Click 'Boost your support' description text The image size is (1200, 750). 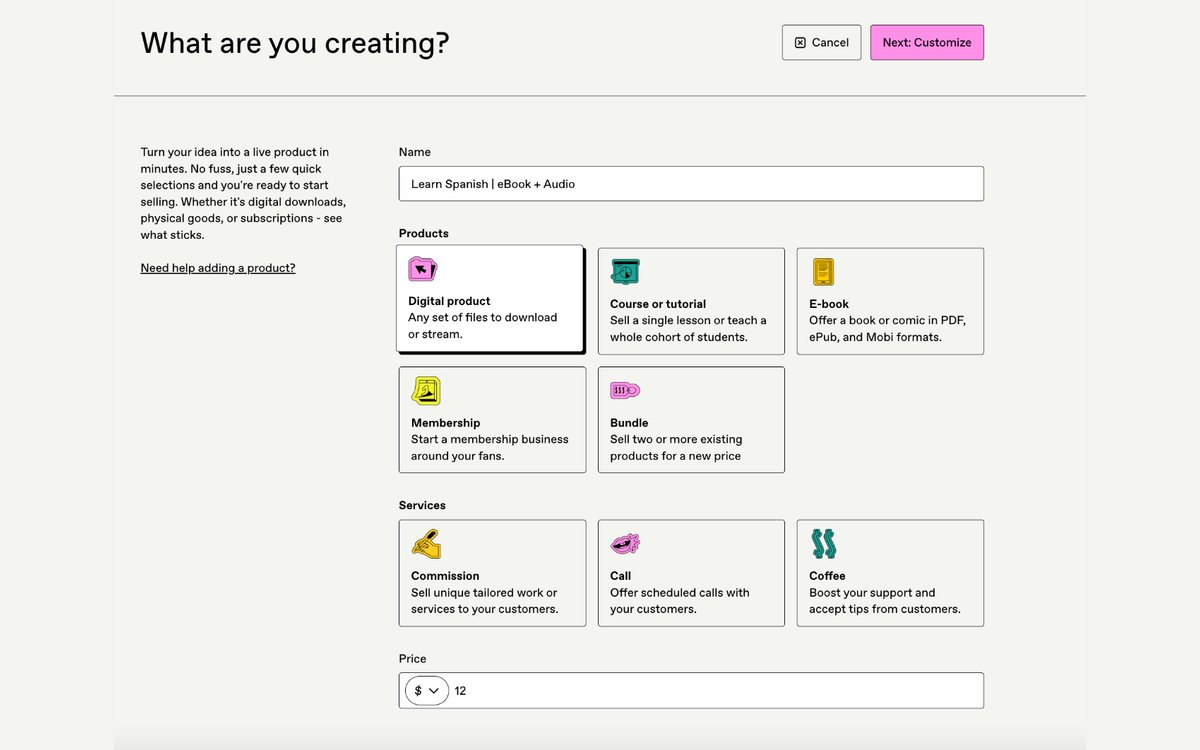tap(885, 601)
